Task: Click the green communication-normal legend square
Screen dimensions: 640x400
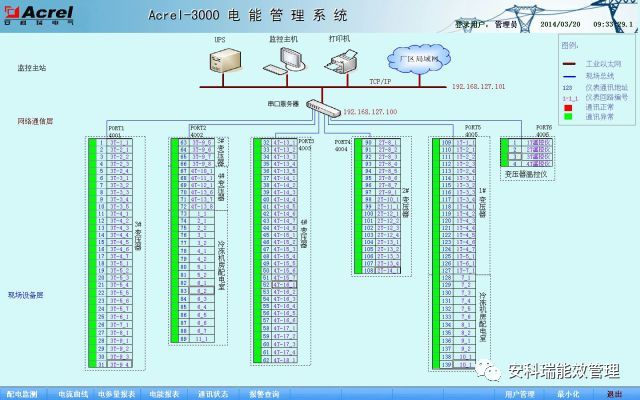Action: 567,116
